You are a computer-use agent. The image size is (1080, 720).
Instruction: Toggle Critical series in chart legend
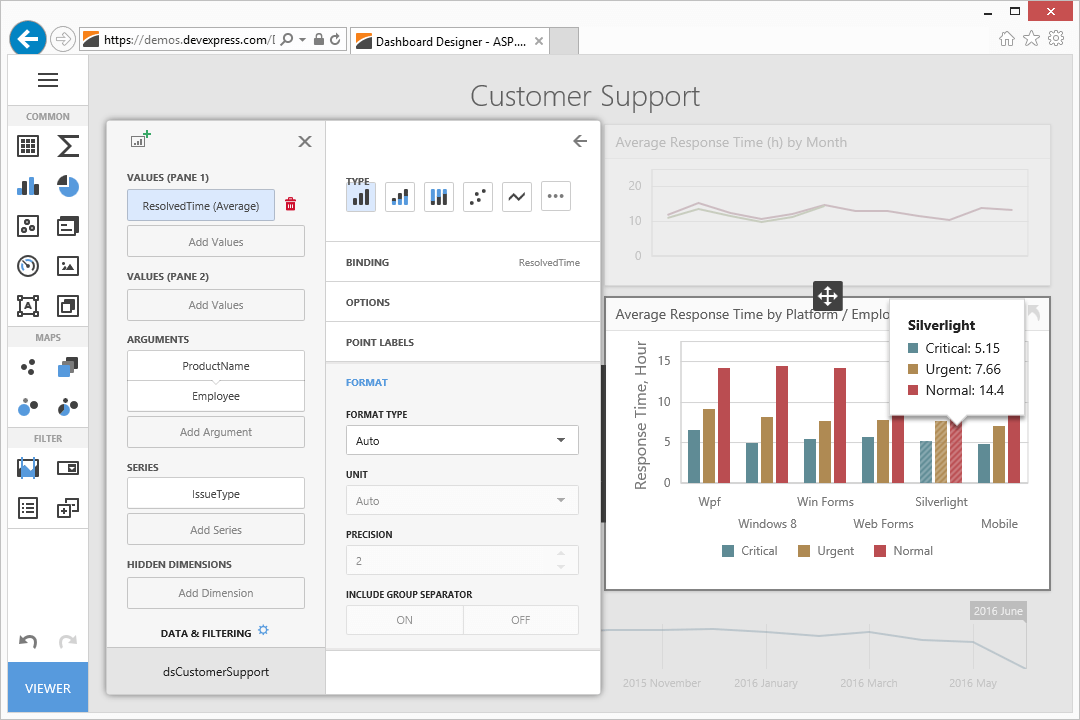tap(748, 551)
